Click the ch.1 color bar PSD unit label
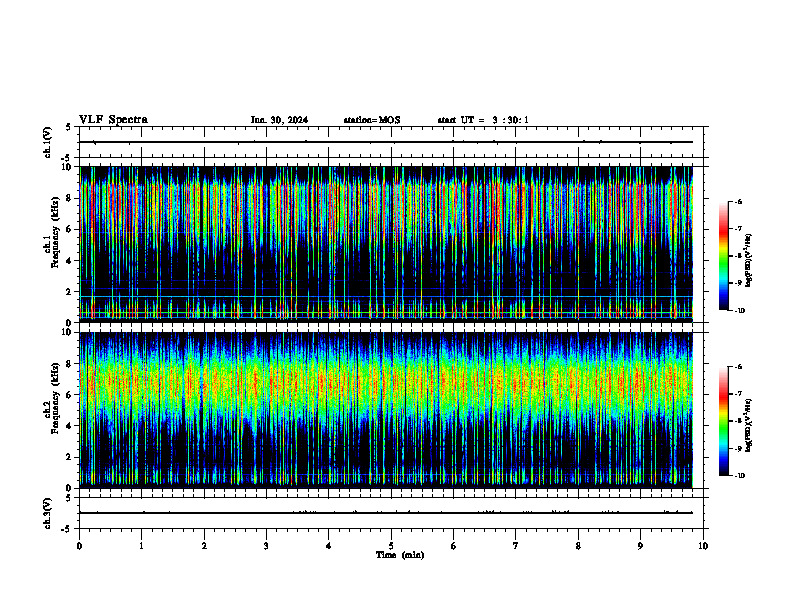792x612 pixels. point(749,261)
